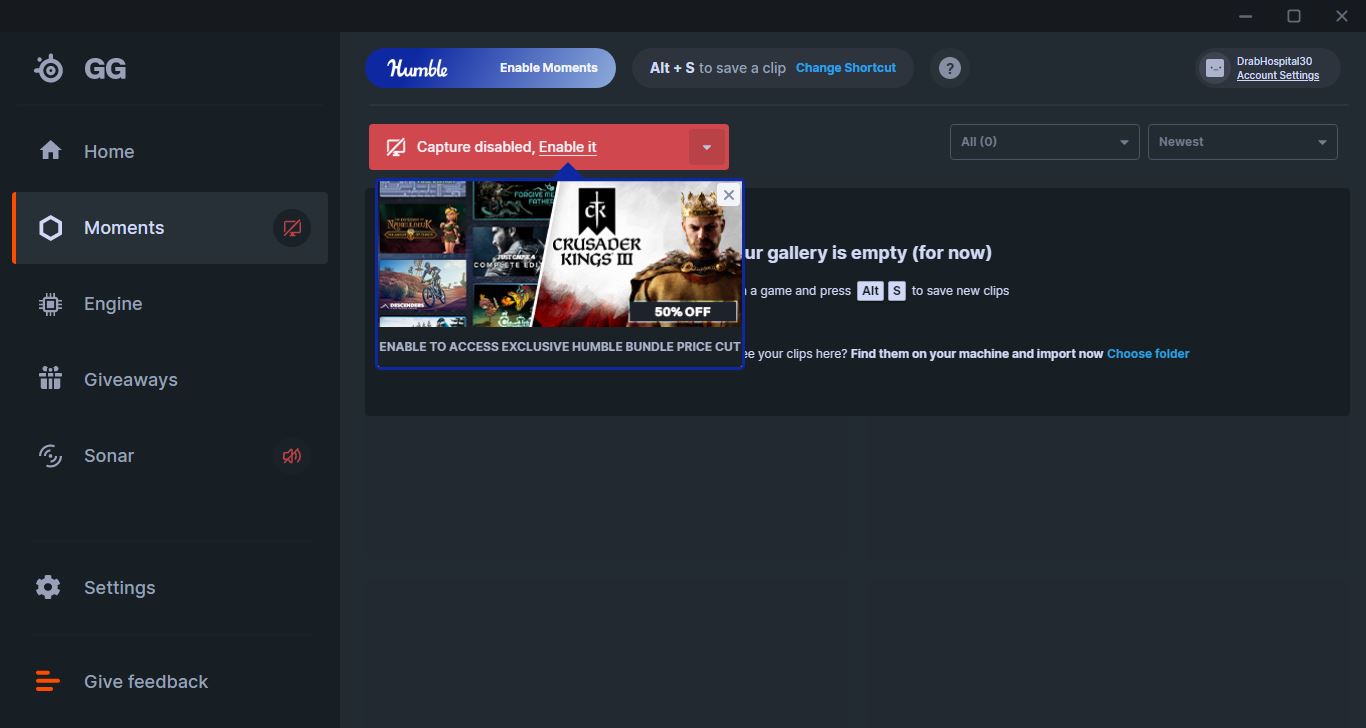This screenshot has height=728, width=1366.
Task: Switch to Sonar in the sidebar
Action: tap(170, 456)
